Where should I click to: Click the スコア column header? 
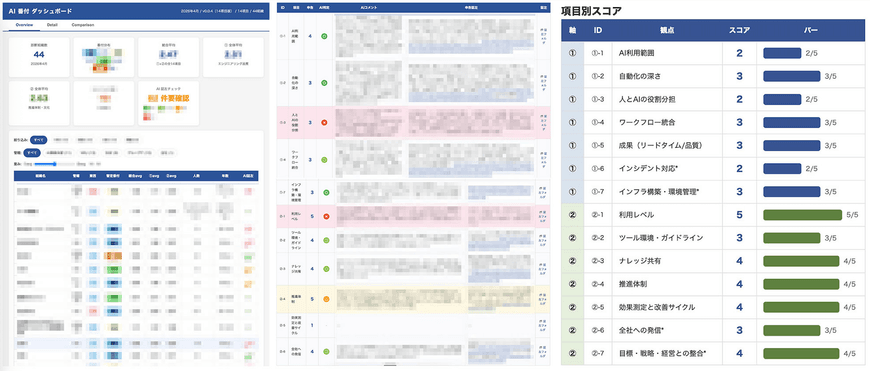pyautogui.click(x=739, y=31)
